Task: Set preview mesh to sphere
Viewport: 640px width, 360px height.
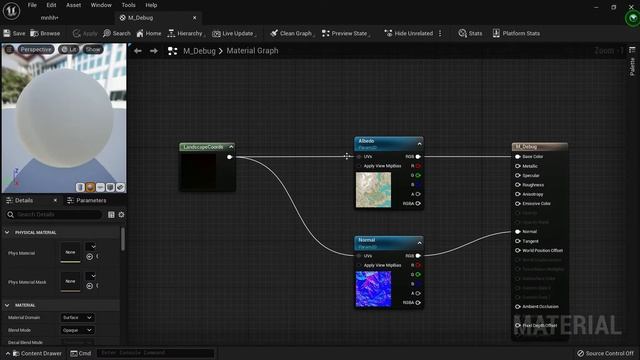Action: [90, 187]
